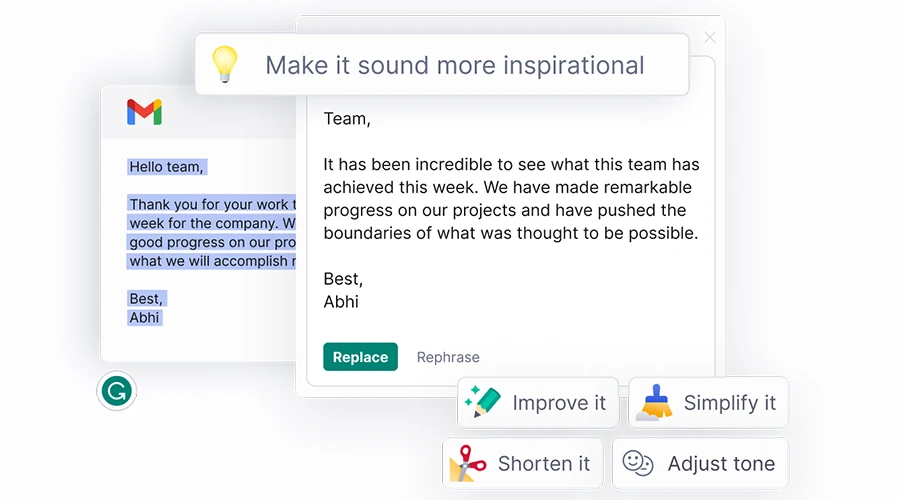
Task: Click the rewritten paragraph about remarkable progress
Action: coord(511,199)
